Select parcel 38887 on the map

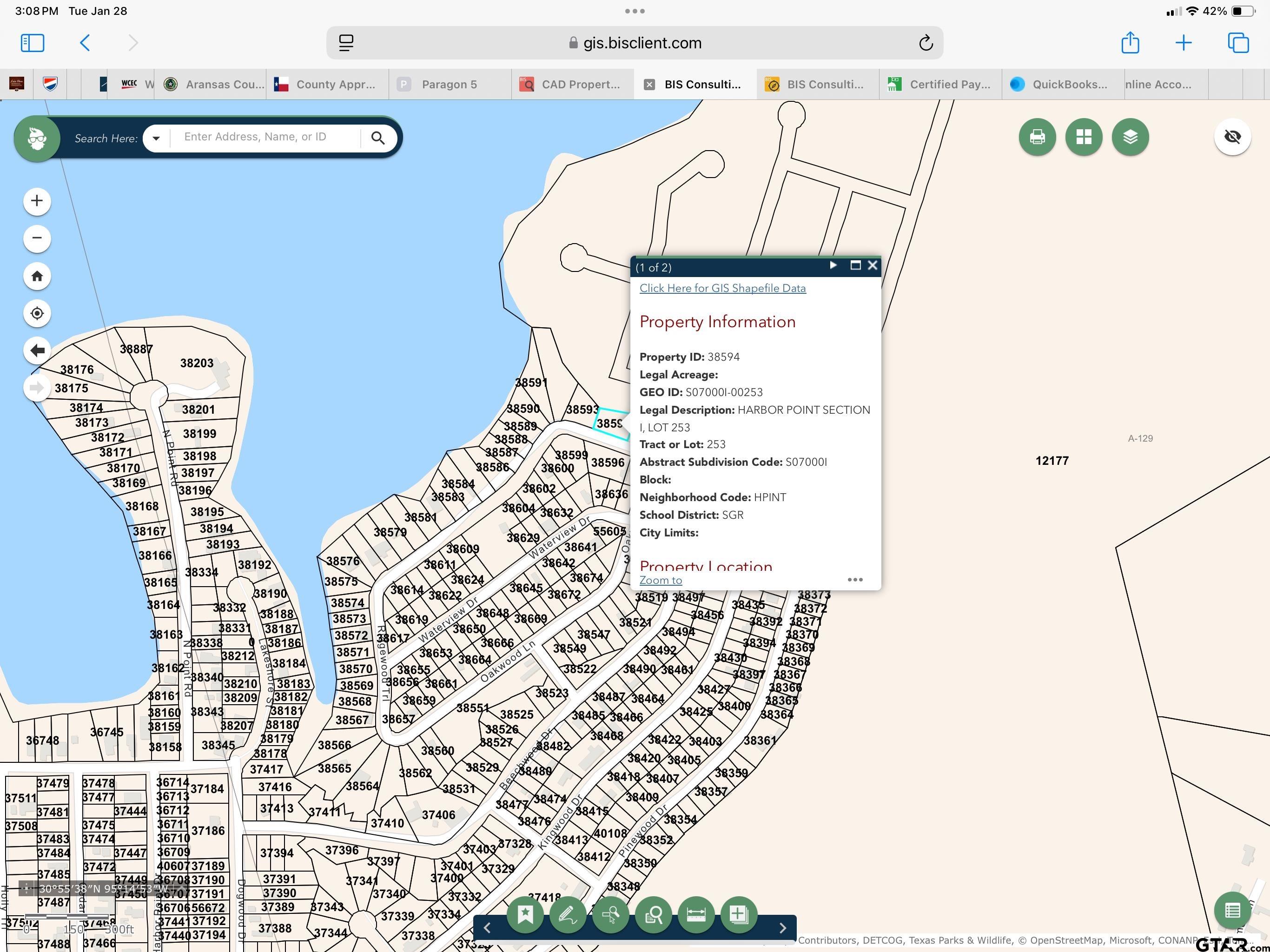pyautogui.click(x=136, y=349)
